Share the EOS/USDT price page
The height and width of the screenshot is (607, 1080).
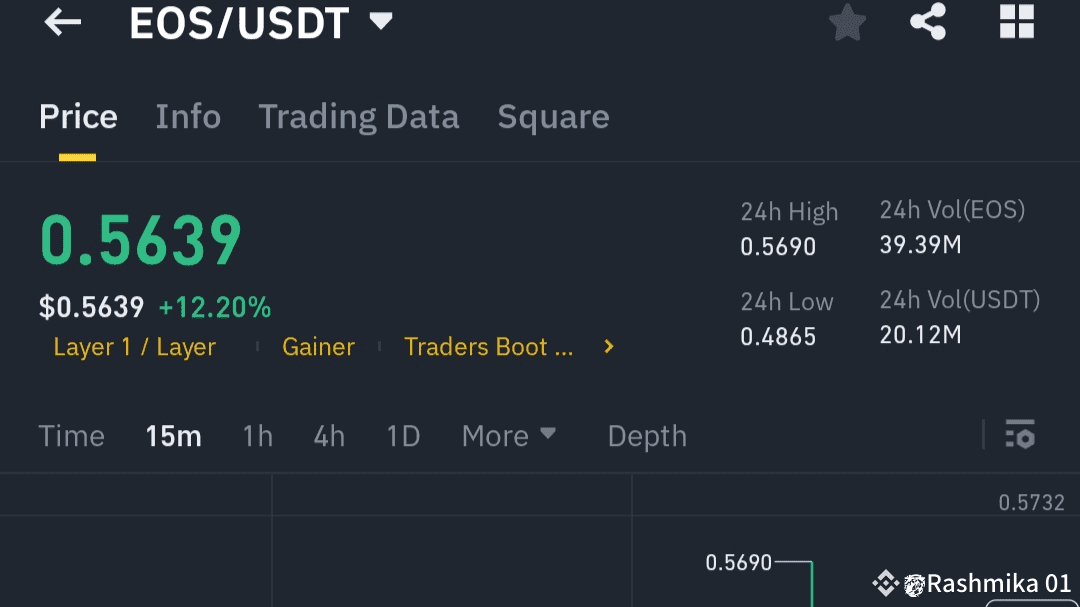click(927, 23)
